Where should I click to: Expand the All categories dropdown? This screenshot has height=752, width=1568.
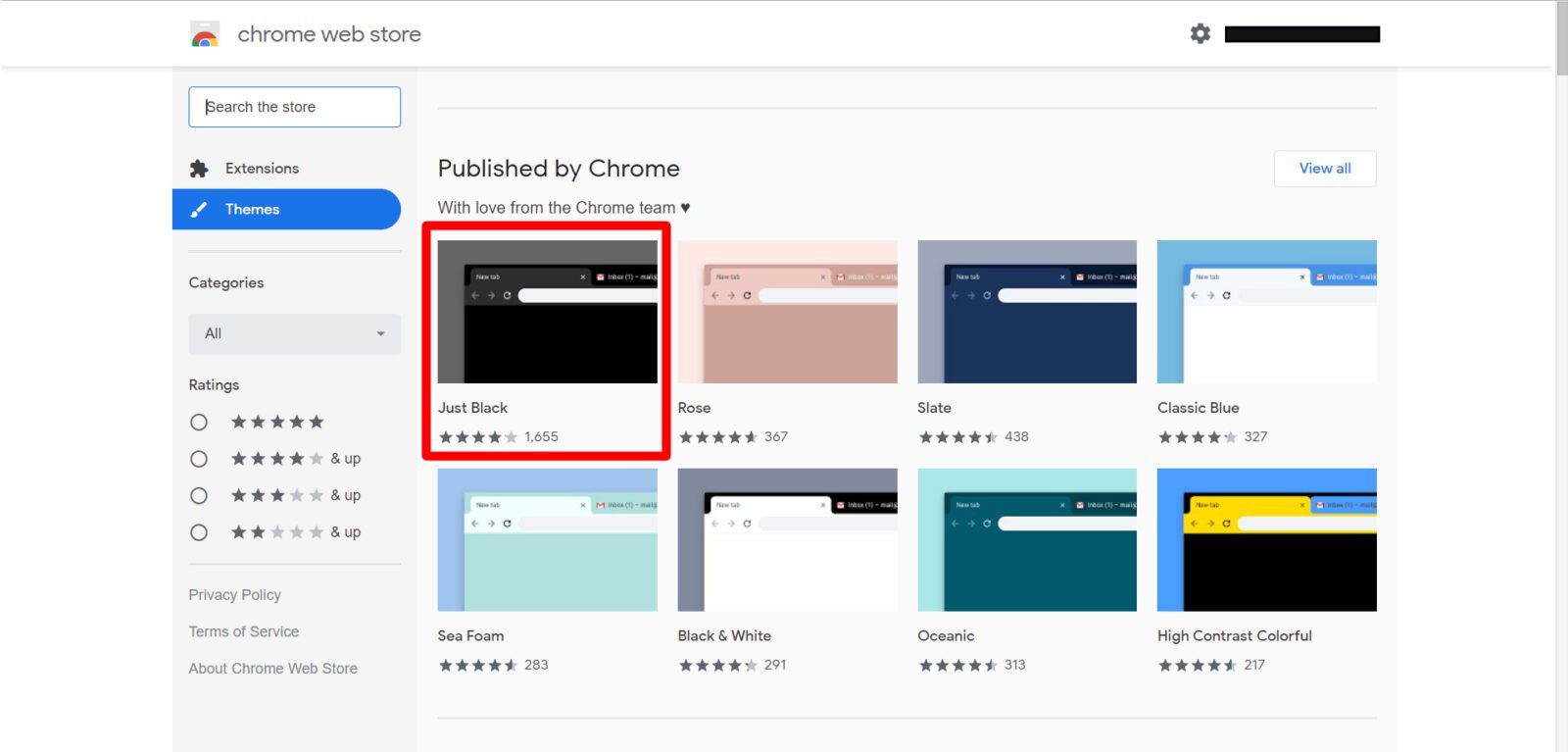click(294, 334)
